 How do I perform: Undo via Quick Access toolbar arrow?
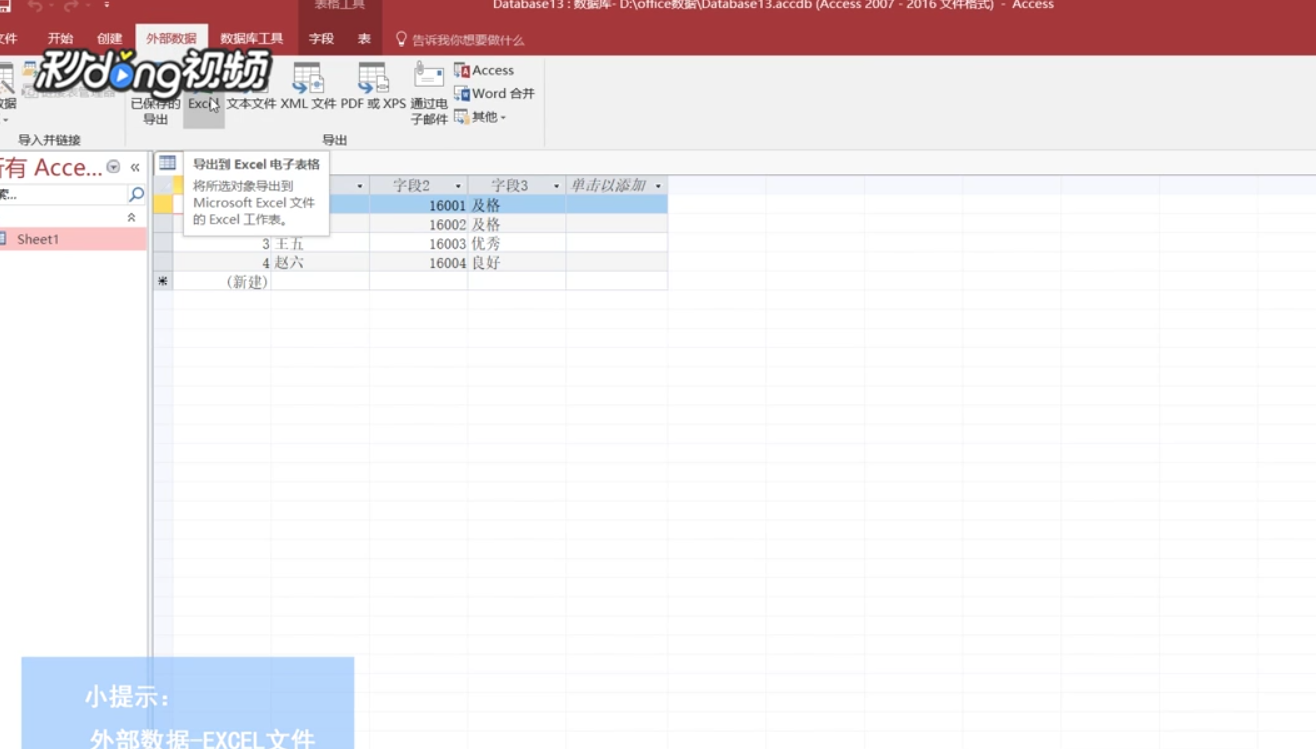click(35, 6)
